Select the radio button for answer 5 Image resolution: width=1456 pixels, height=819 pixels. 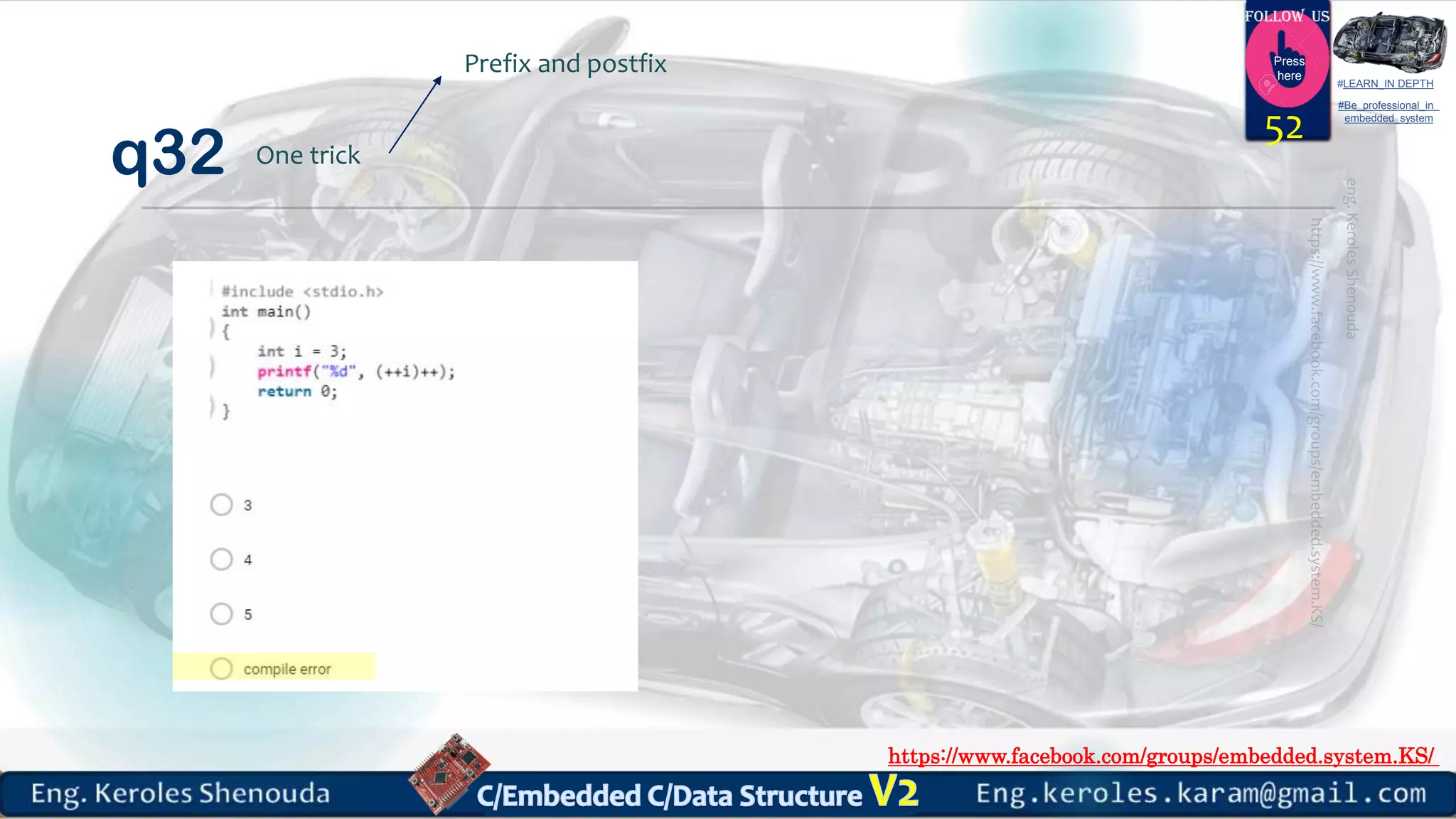[221, 614]
